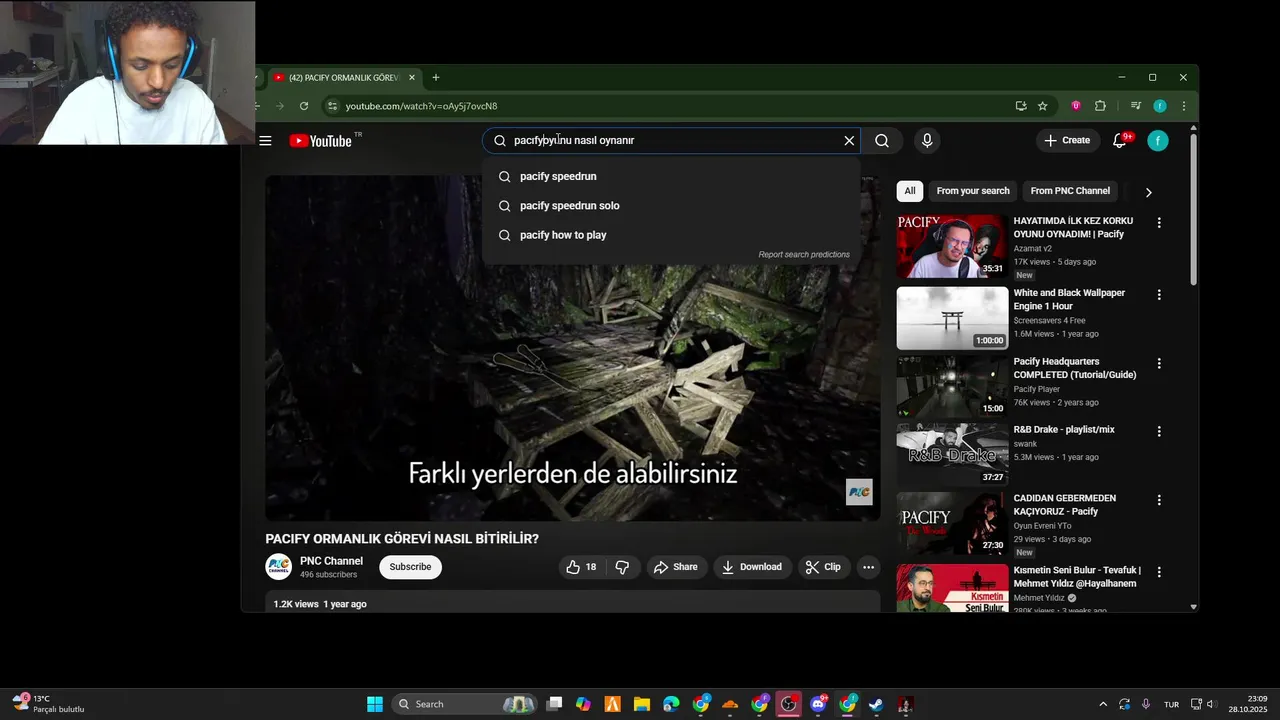Create a Clip of the video
Viewport: 1280px width, 720px height.
[823, 567]
